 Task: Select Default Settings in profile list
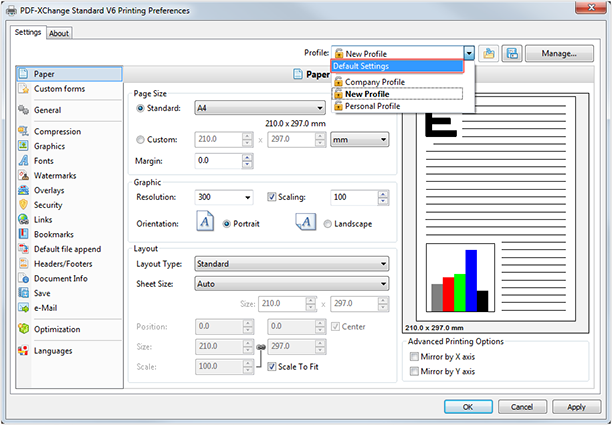tap(397, 66)
